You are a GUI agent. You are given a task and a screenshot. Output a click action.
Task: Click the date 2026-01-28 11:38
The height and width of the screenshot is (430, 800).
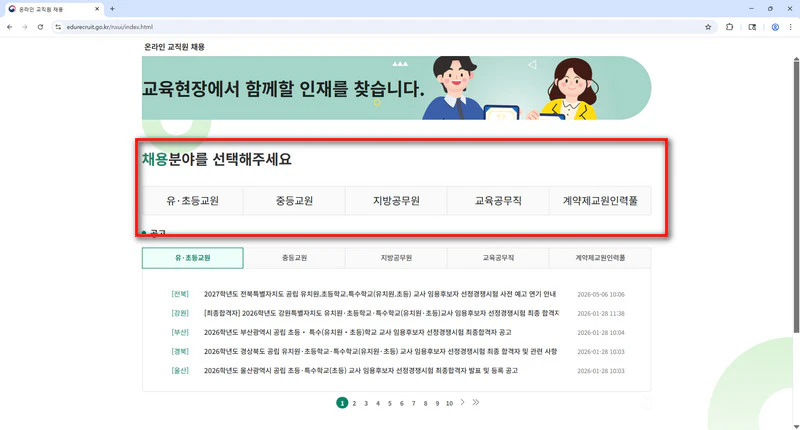[x=601, y=314]
